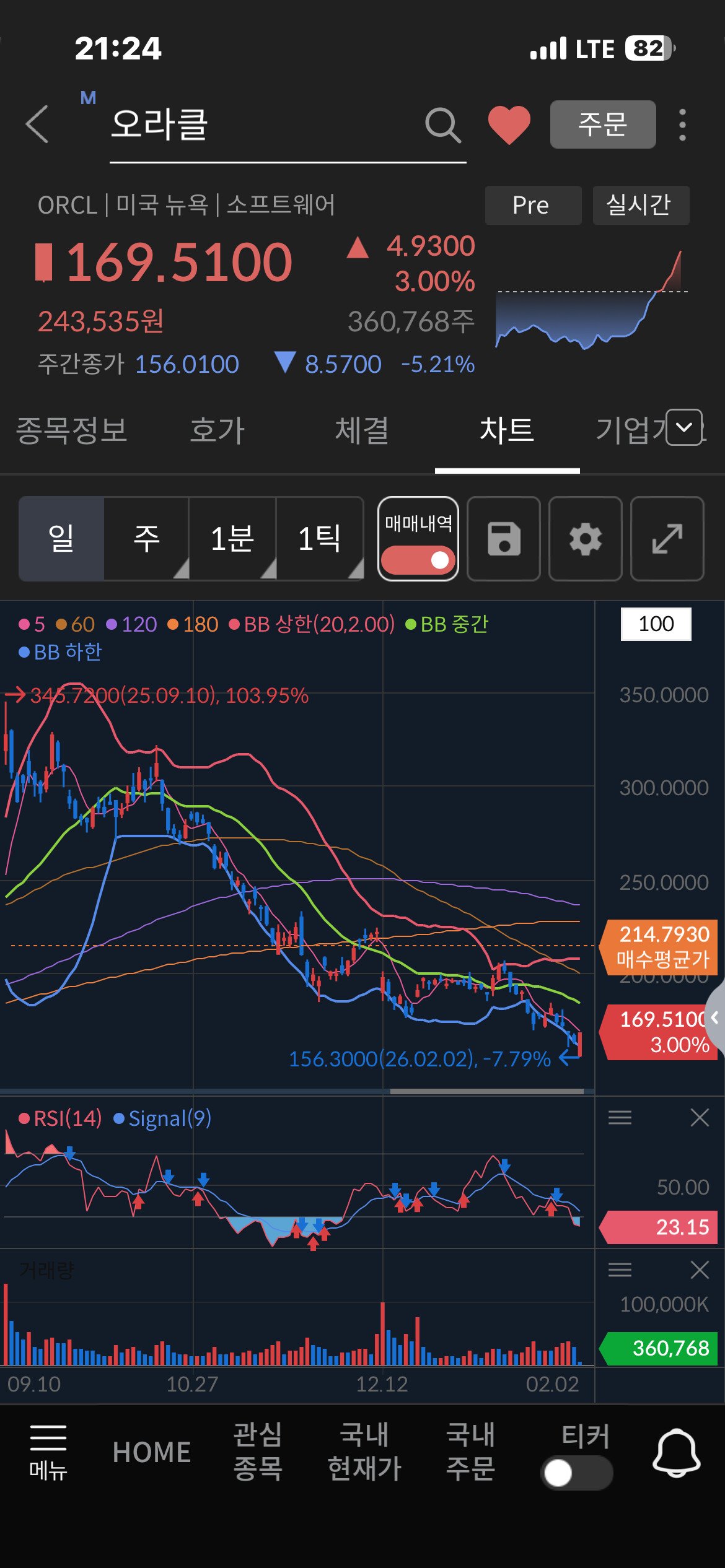Toggle the 티커 ticker switch
Viewport: 725px width, 1568px height.
577,1473
